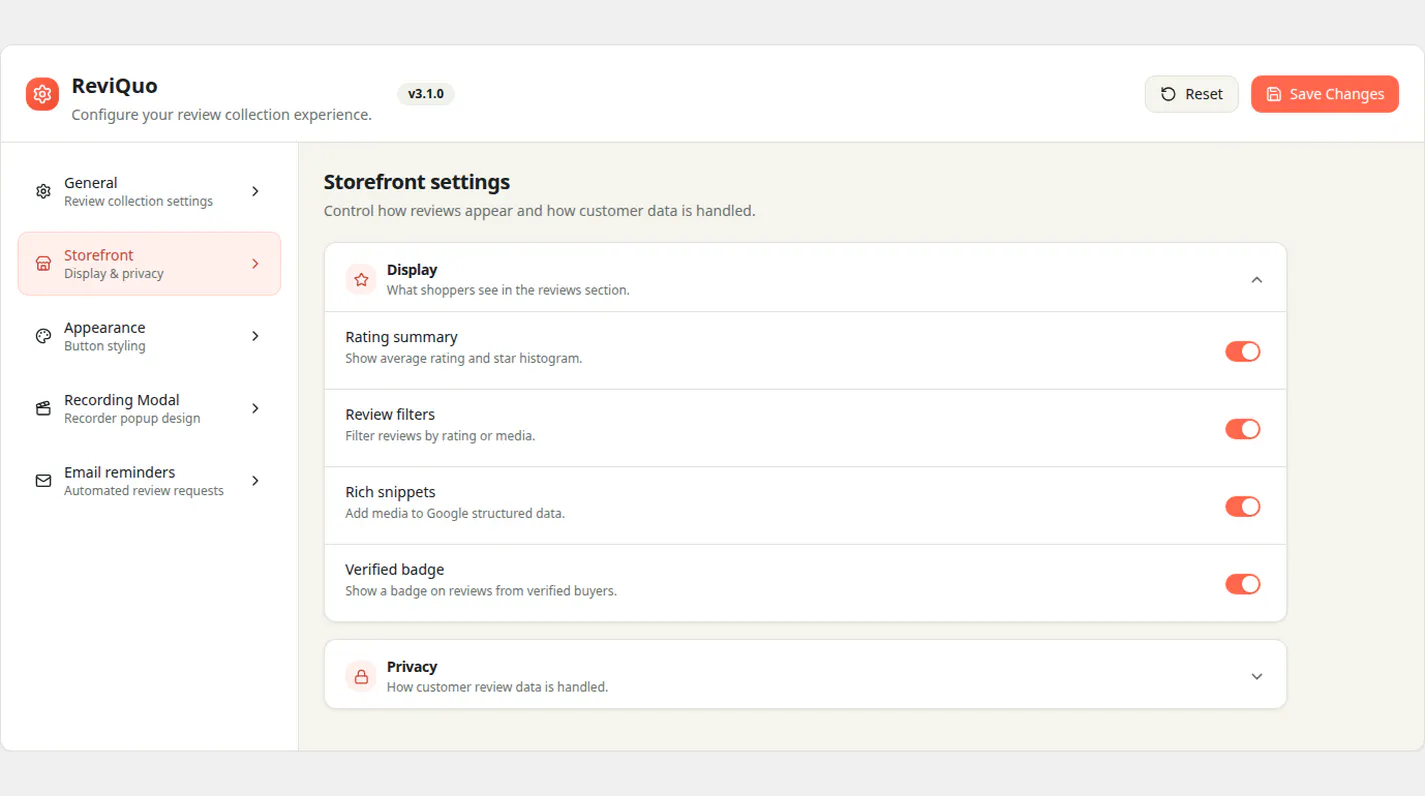Click the chevron next to Recording Modal
Image resolution: width=1425 pixels, height=796 pixels.
click(255, 408)
